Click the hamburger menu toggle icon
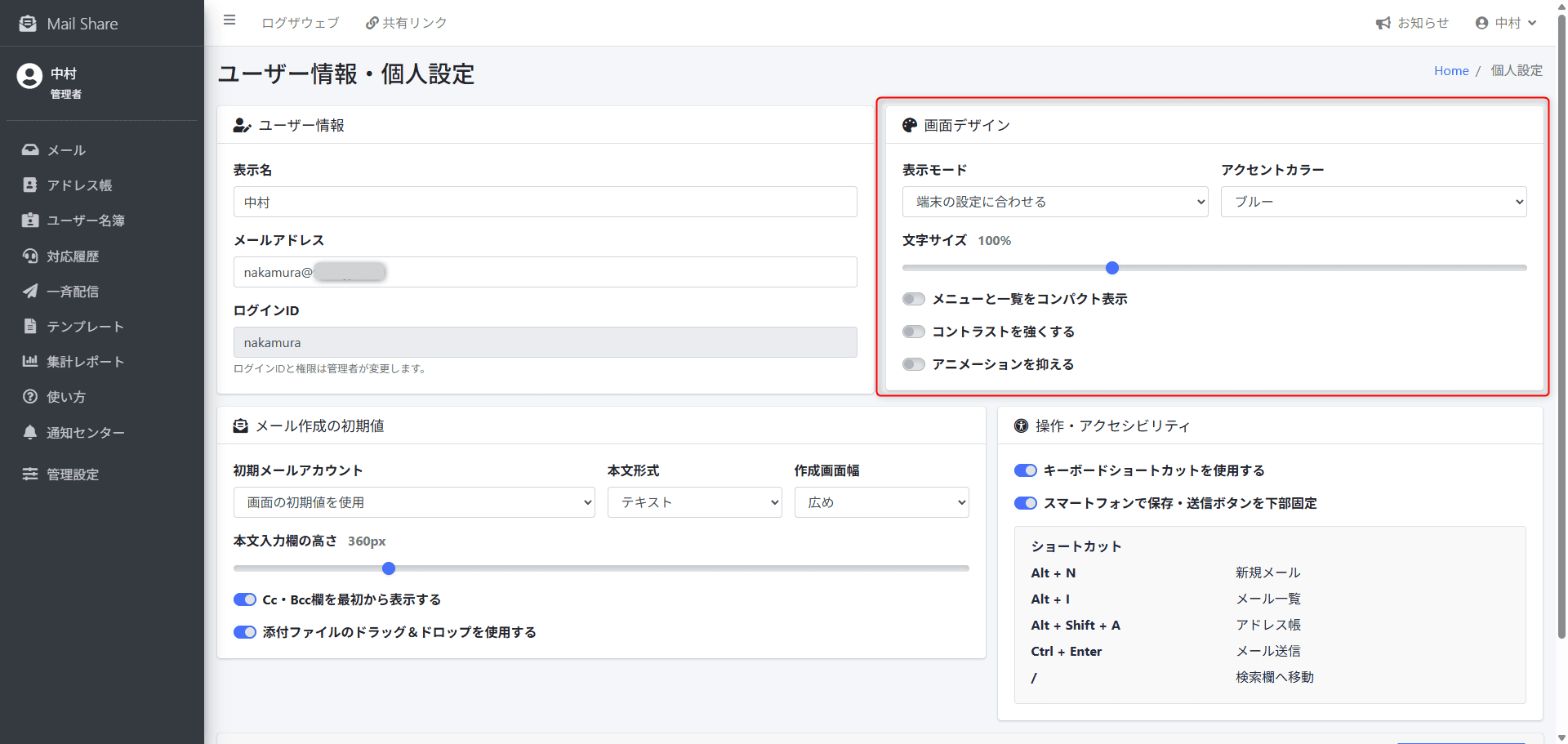 tap(229, 20)
